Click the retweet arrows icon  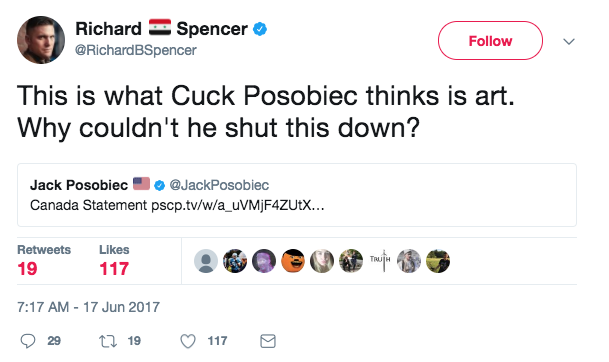[x=108, y=341]
